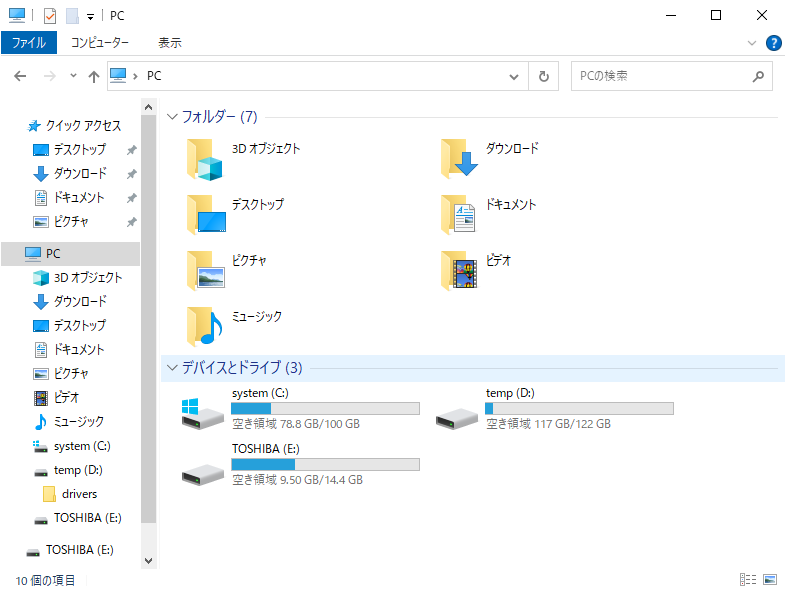
Task: Select pinned ドキュメント under Quick Access
Action: coord(69,198)
